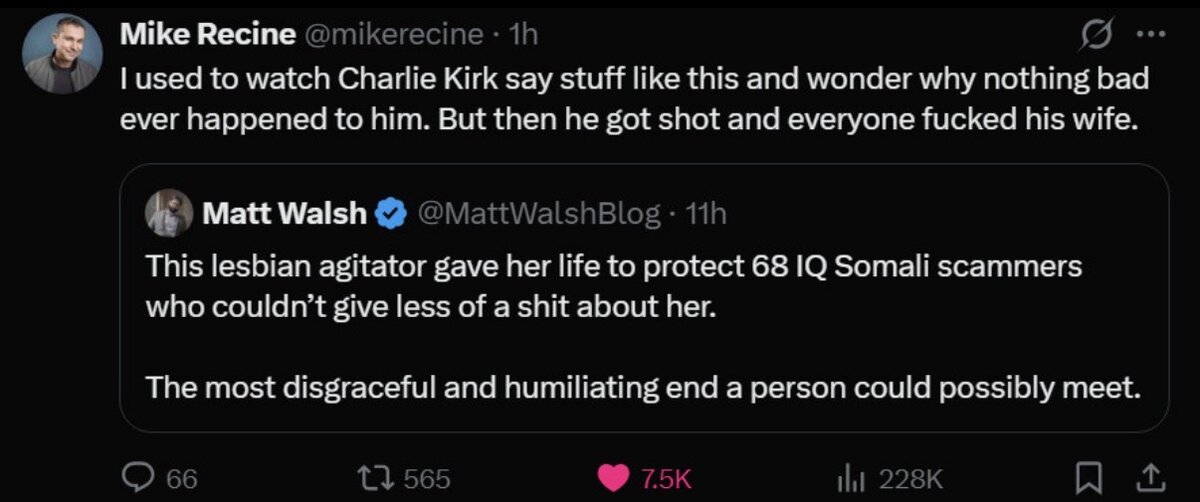1200x502 pixels.
Task: Open Mike Recine's profile picture
Action: click(x=61, y=54)
